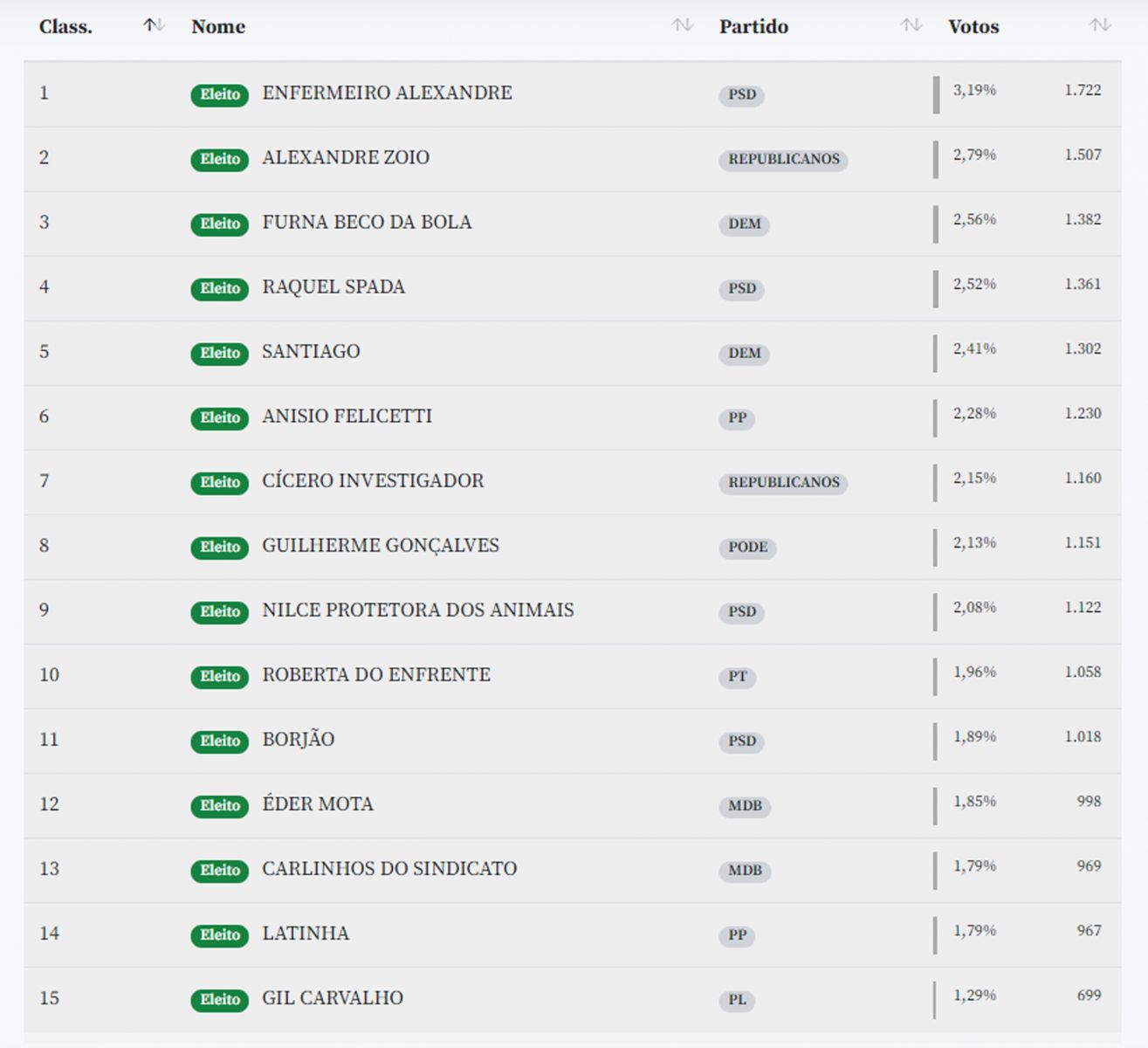Sort table by the Votos column header

(x=973, y=27)
